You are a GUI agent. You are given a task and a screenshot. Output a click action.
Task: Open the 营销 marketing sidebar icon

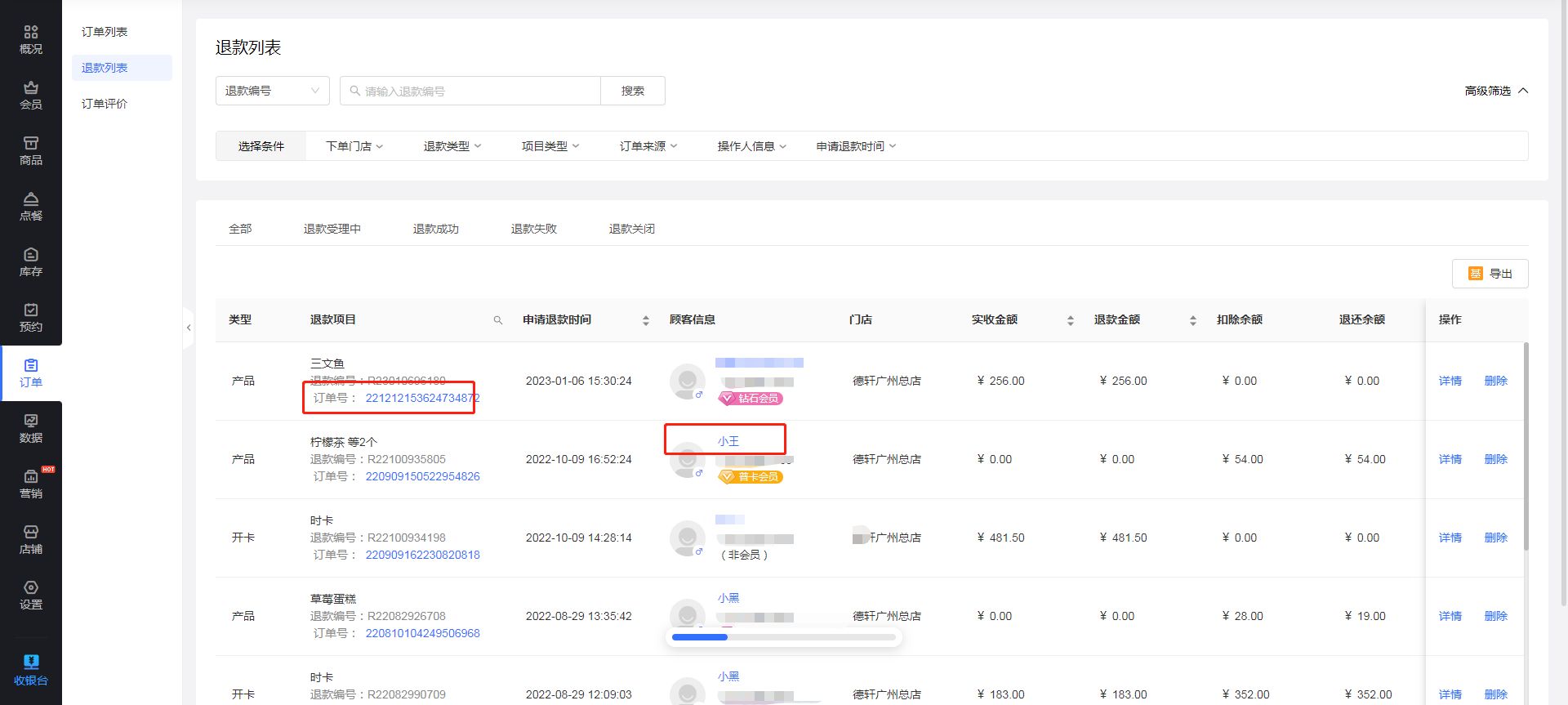coord(31,484)
